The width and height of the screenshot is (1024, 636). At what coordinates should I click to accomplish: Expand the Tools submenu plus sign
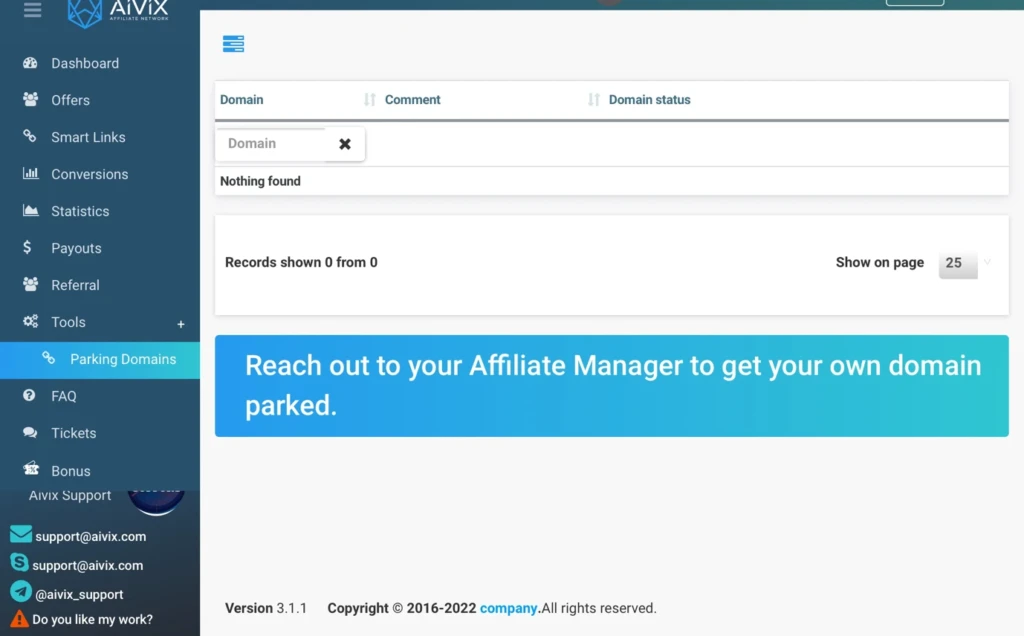point(180,324)
